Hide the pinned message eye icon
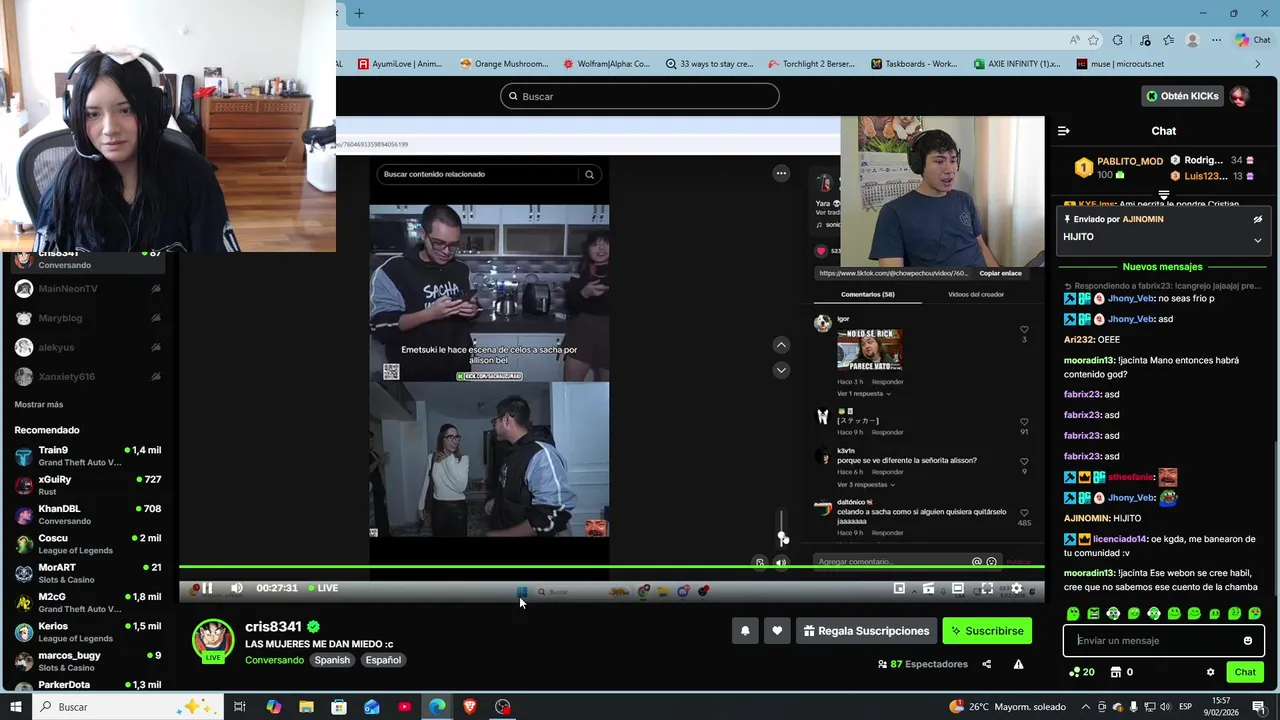The width and height of the screenshot is (1280, 720). click(x=1258, y=219)
